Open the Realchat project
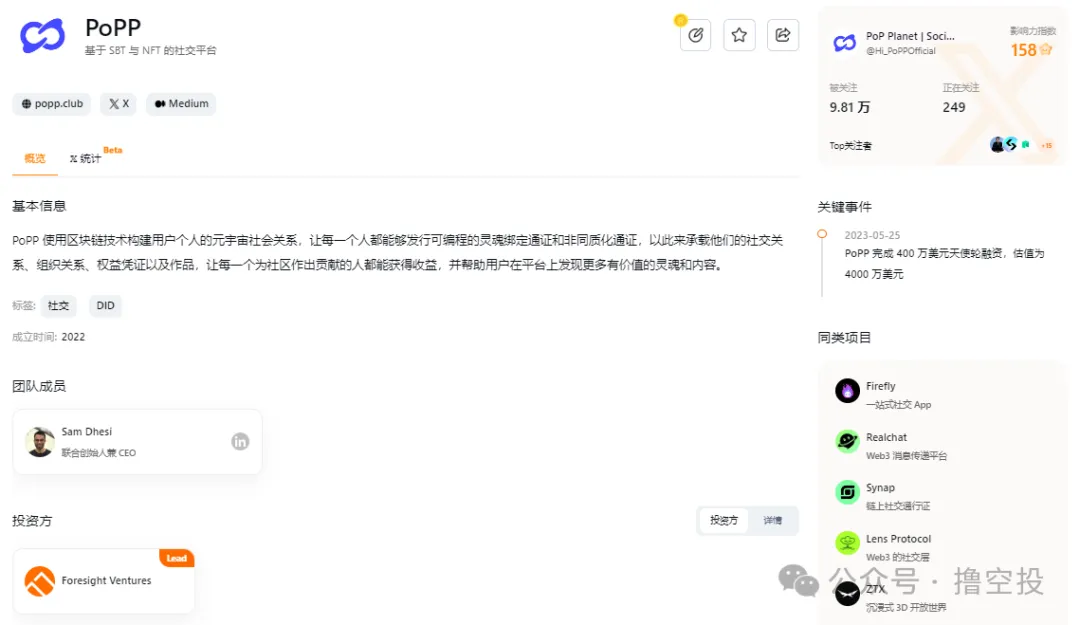The height and width of the screenshot is (625, 1080). coord(886,438)
